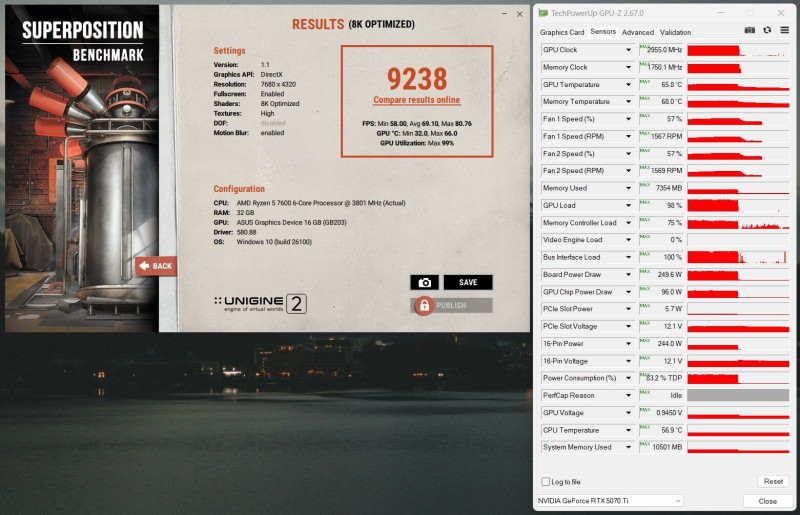This screenshot has width=800, height=515.
Task: Click the GPU-Z refresh icon
Action: [767, 31]
